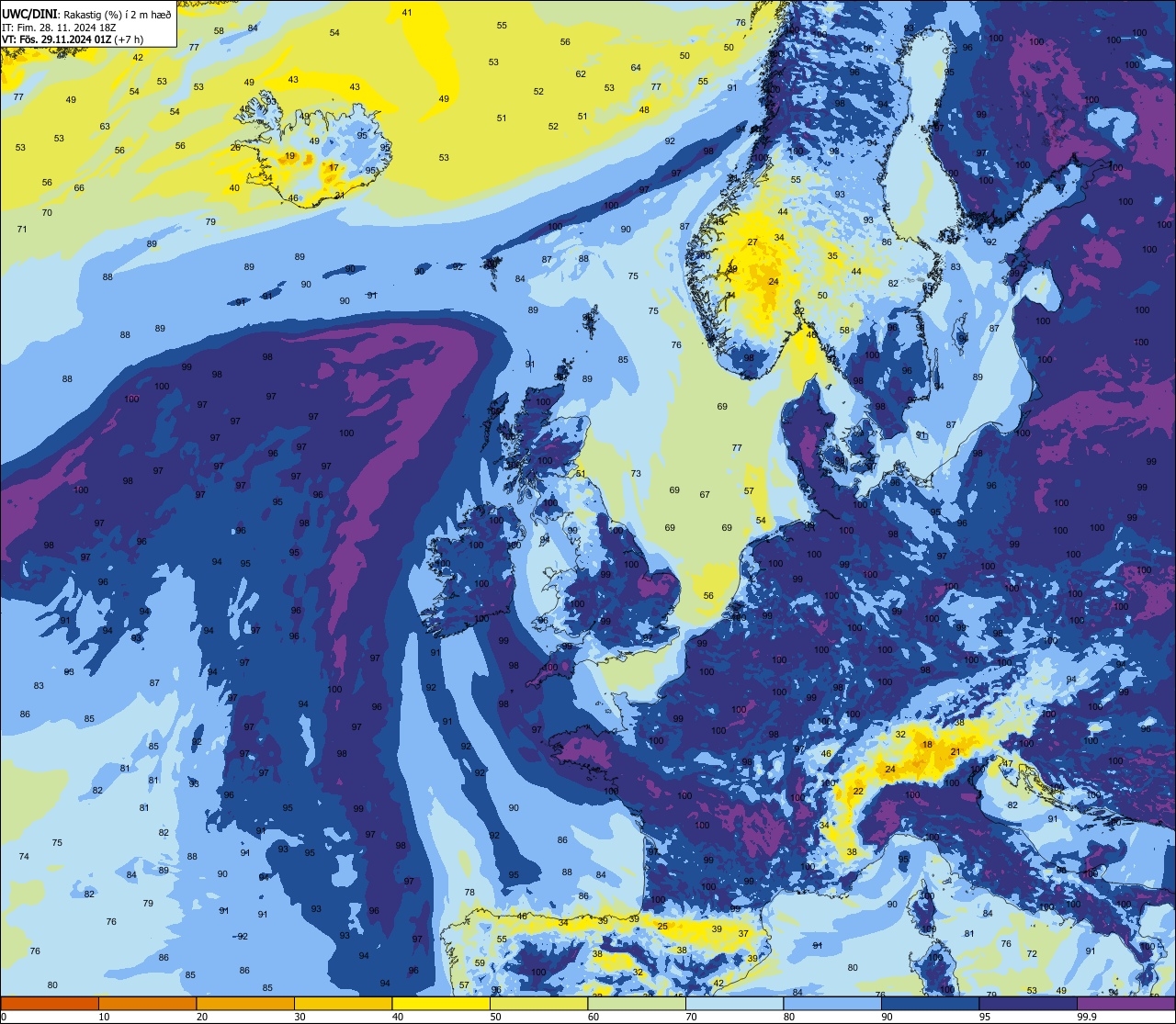This screenshot has width=1176, height=1024.
Task: Click the legend tick label '10'
Action: (x=104, y=1017)
